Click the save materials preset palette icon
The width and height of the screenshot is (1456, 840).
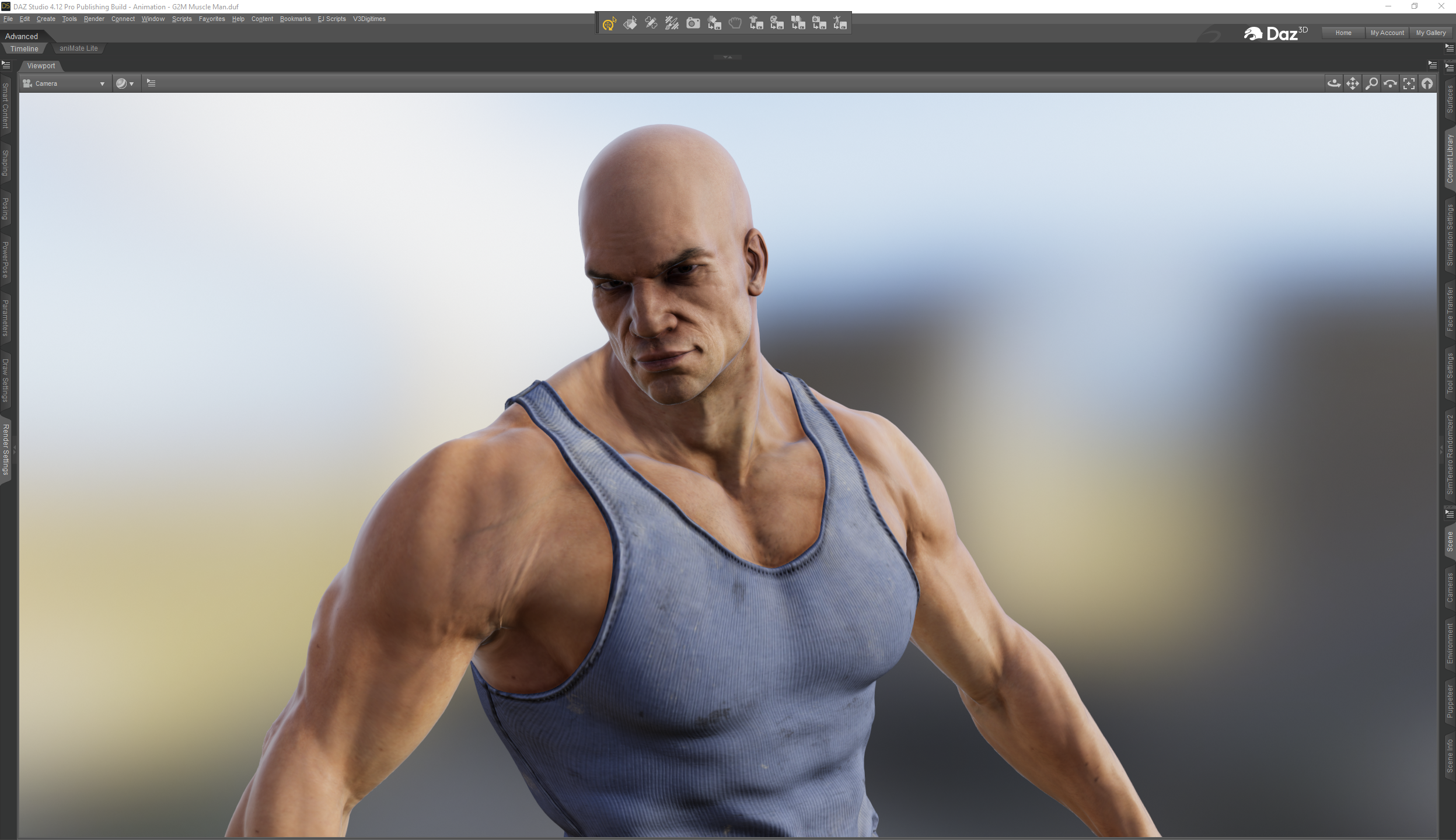coord(777,23)
